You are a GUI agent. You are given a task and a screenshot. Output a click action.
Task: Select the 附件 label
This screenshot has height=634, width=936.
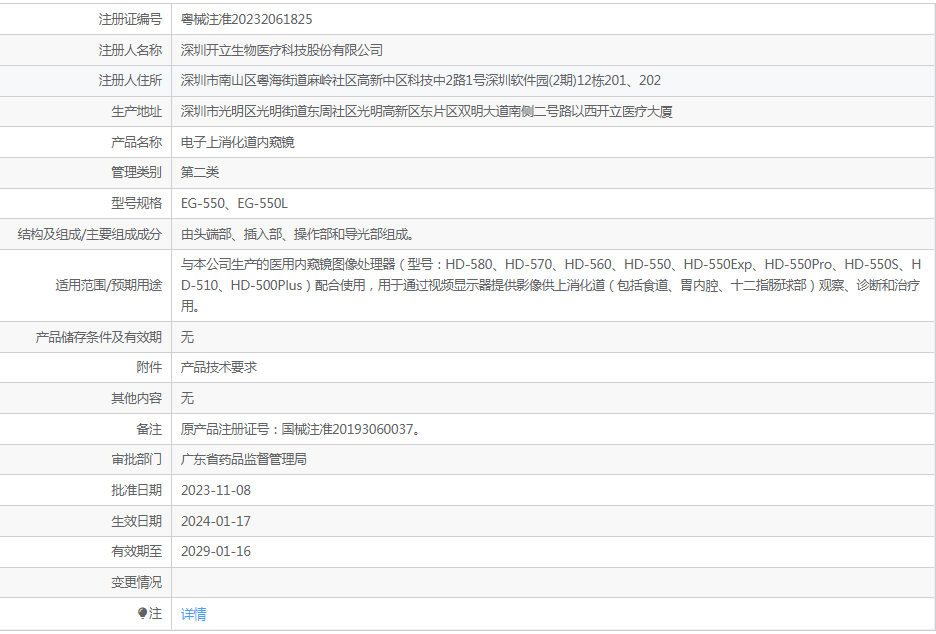click(149, 368)
